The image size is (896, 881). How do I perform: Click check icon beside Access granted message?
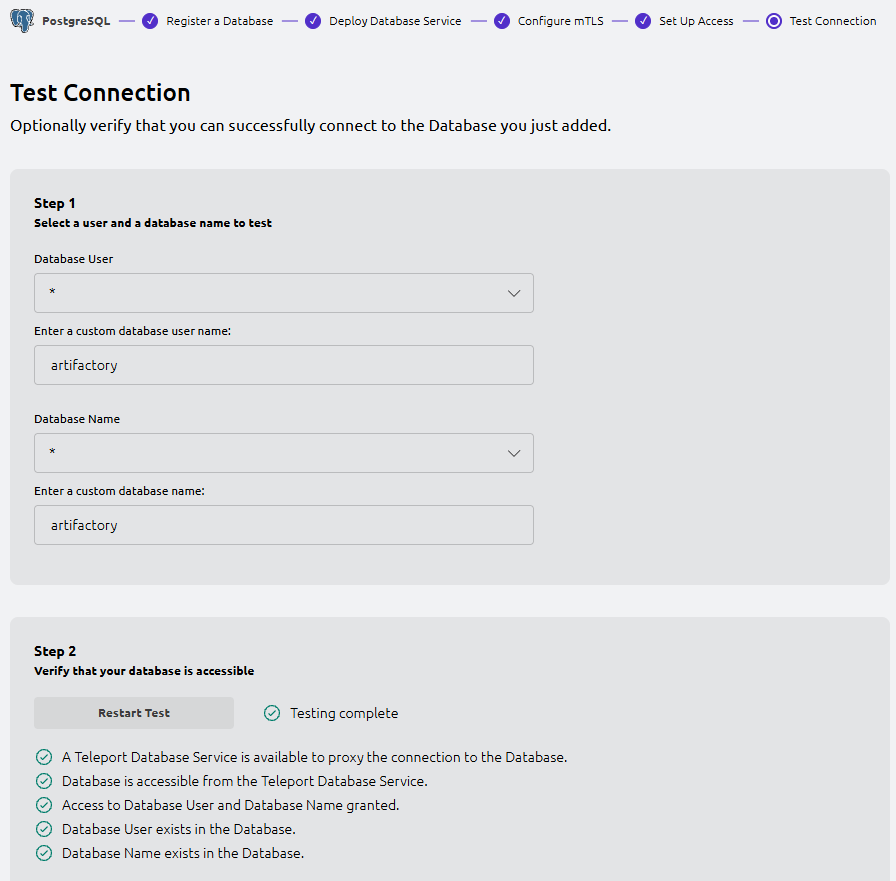pos(44,805)
